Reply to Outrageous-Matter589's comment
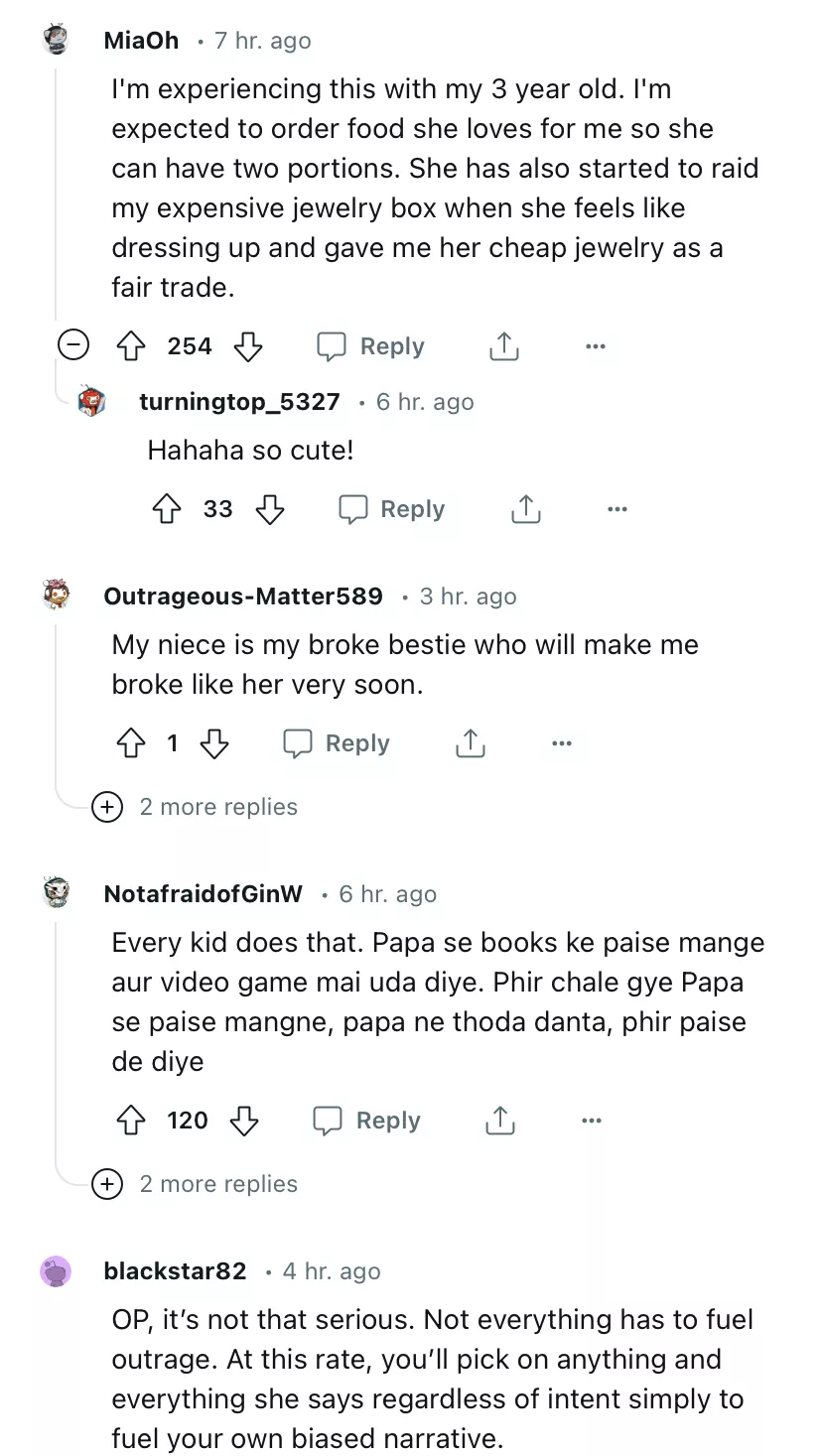 pyautogui.click(x=338, y=743)
